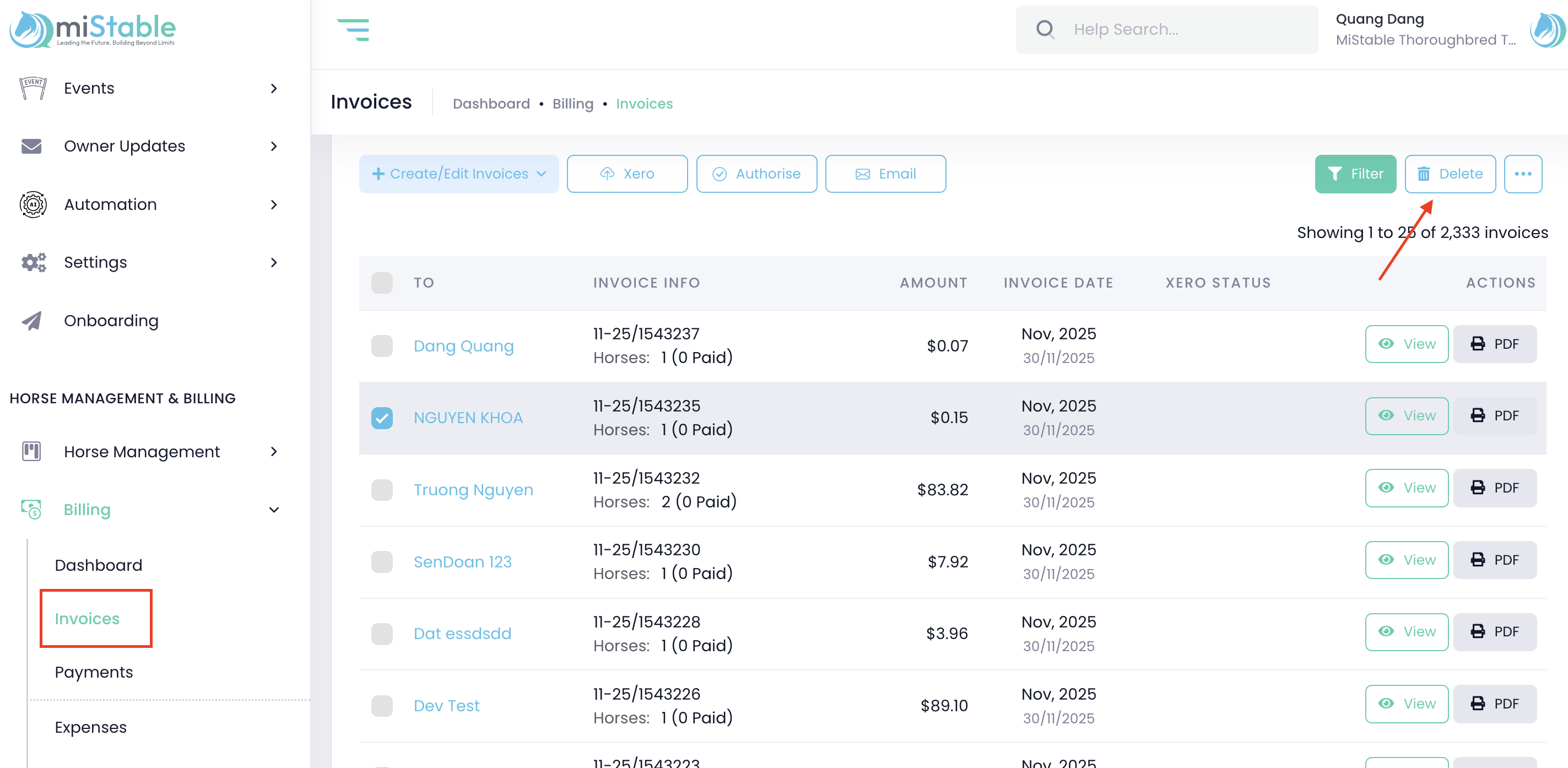Toggle the select-all header checkbox
The height and width of the screenshot is (768, 1568).
tap(382, 283)
